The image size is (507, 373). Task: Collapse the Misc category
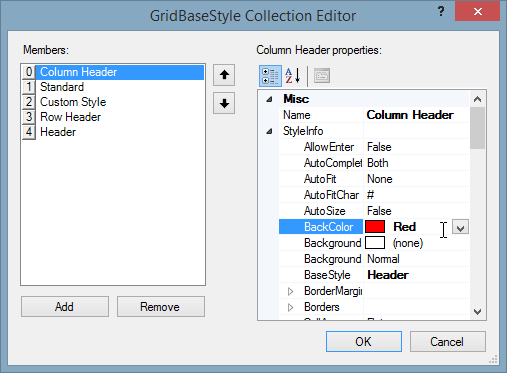pos(269,99)
